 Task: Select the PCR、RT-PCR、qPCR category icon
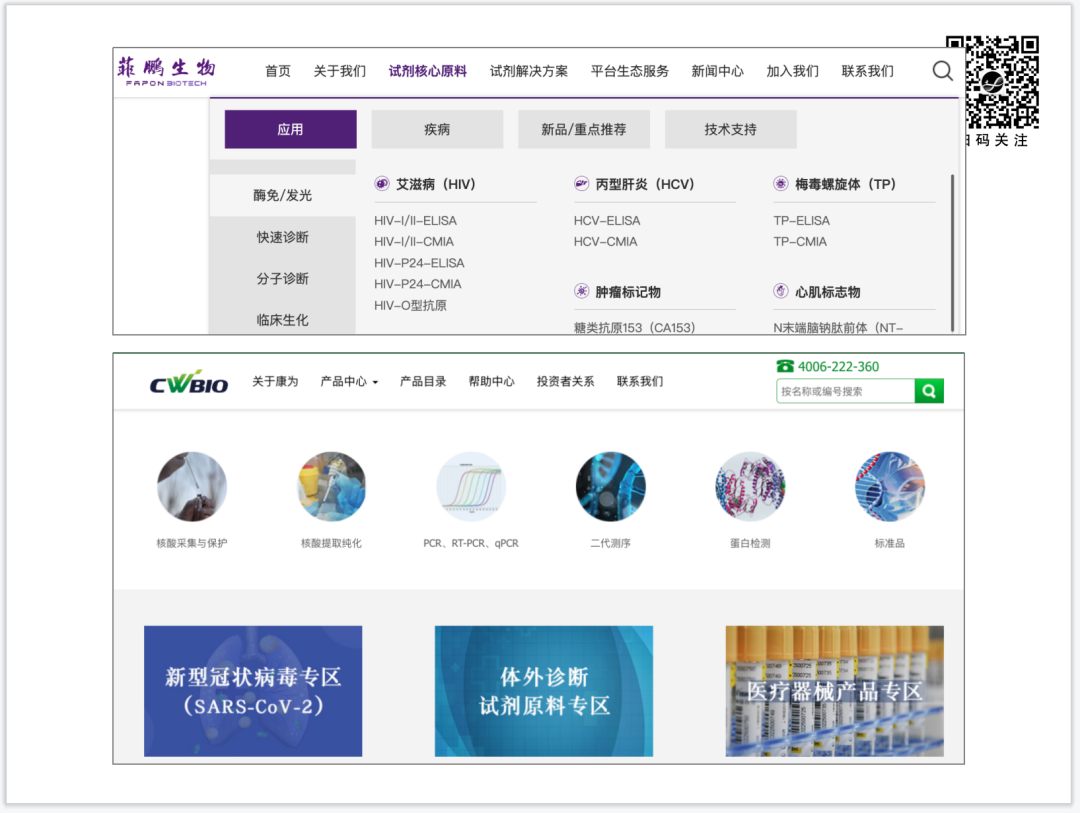pos(471,487)
